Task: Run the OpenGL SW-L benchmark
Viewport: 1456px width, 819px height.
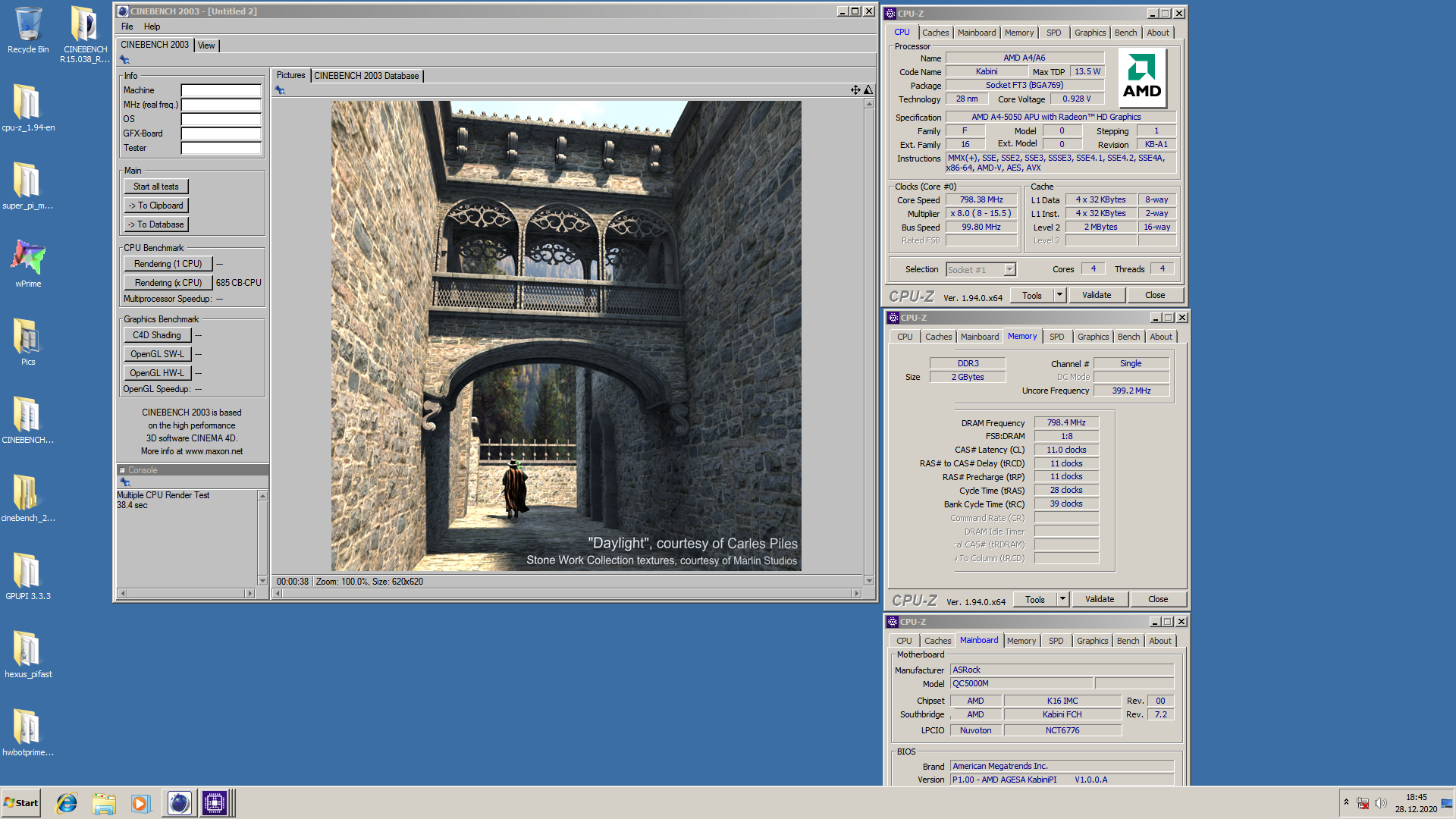Action: [157, 354]
